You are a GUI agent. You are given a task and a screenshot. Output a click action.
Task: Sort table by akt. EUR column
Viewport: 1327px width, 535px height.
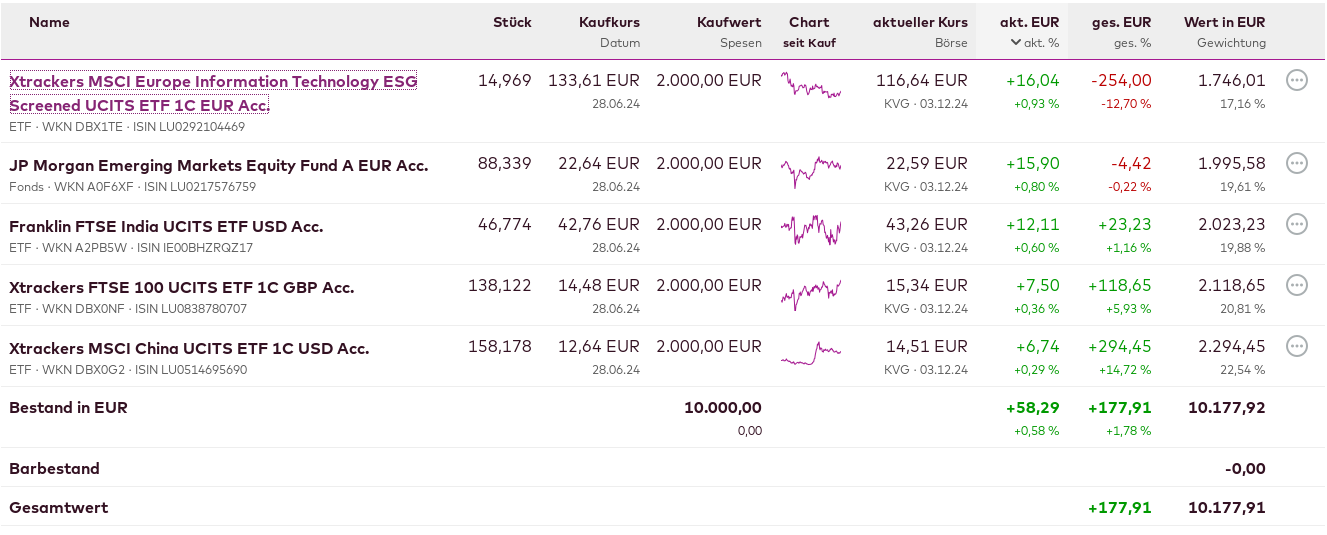[x=1029, y=22]
